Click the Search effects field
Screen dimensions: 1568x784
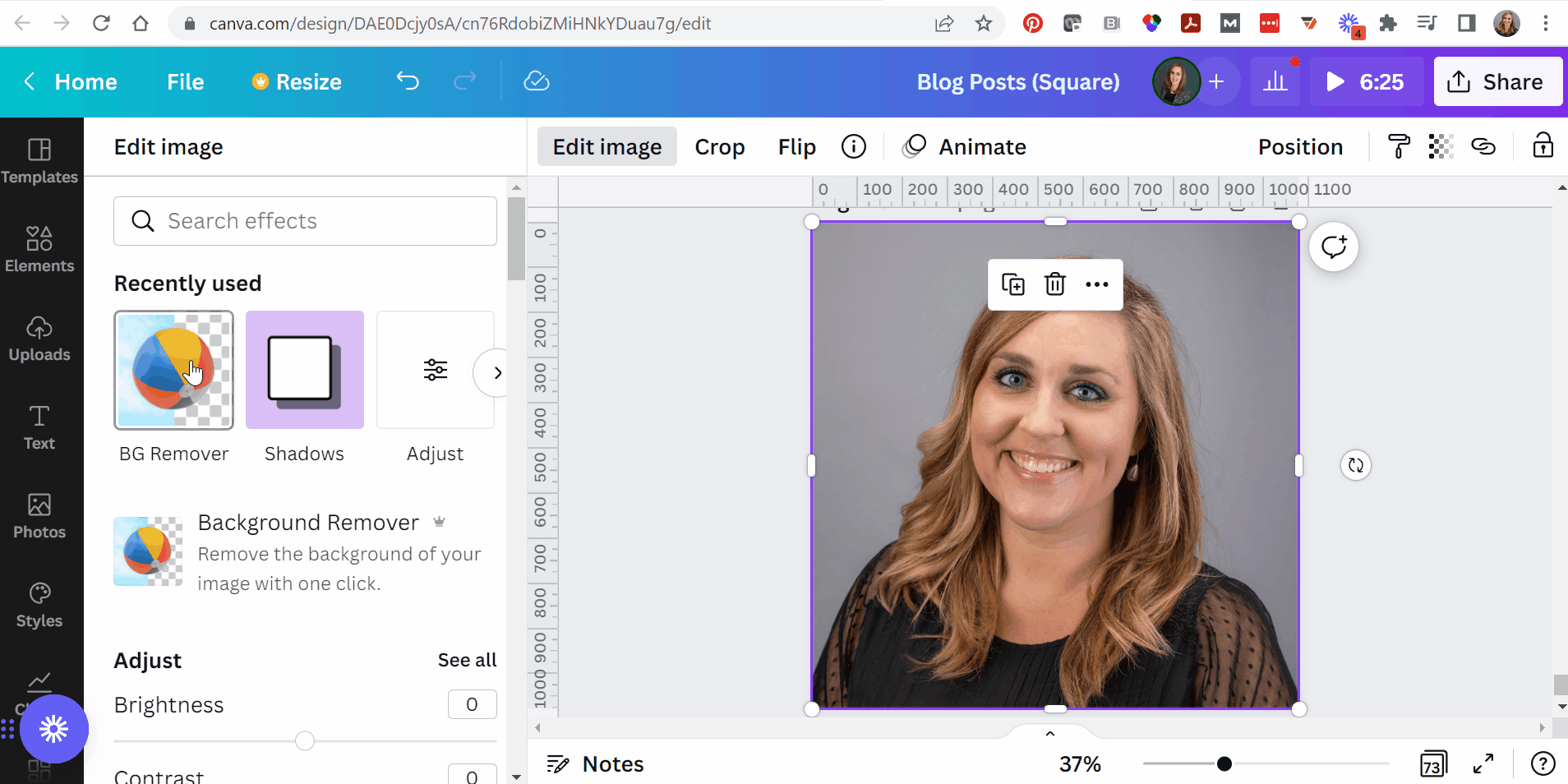point(305,220)
